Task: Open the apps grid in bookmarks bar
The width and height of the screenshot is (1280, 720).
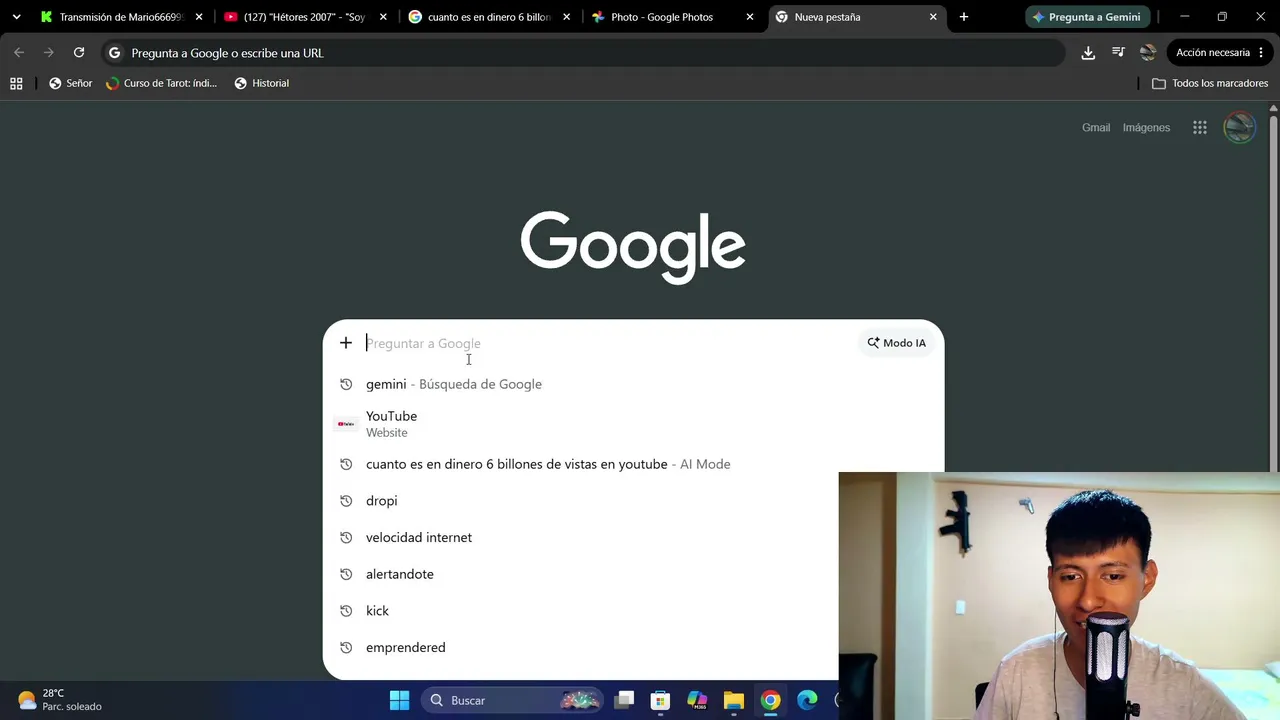Action: pyautogui.click(x=16, y=83)
